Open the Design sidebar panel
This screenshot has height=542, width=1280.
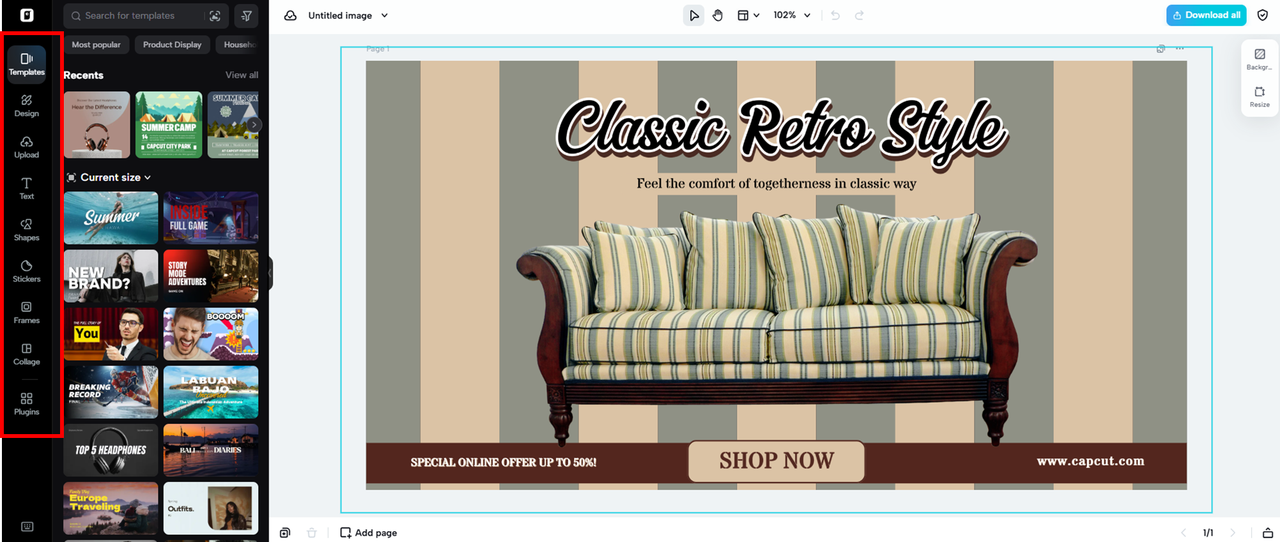click(27, 106)
